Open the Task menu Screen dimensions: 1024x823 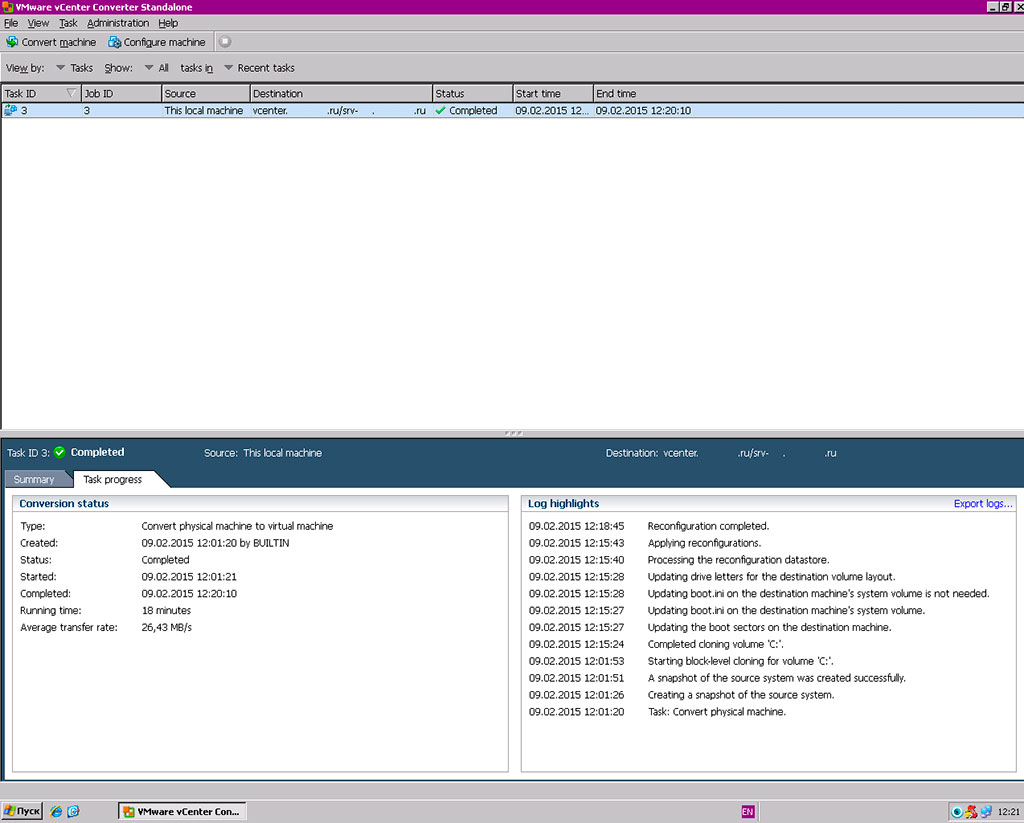[x=68, y=23]
